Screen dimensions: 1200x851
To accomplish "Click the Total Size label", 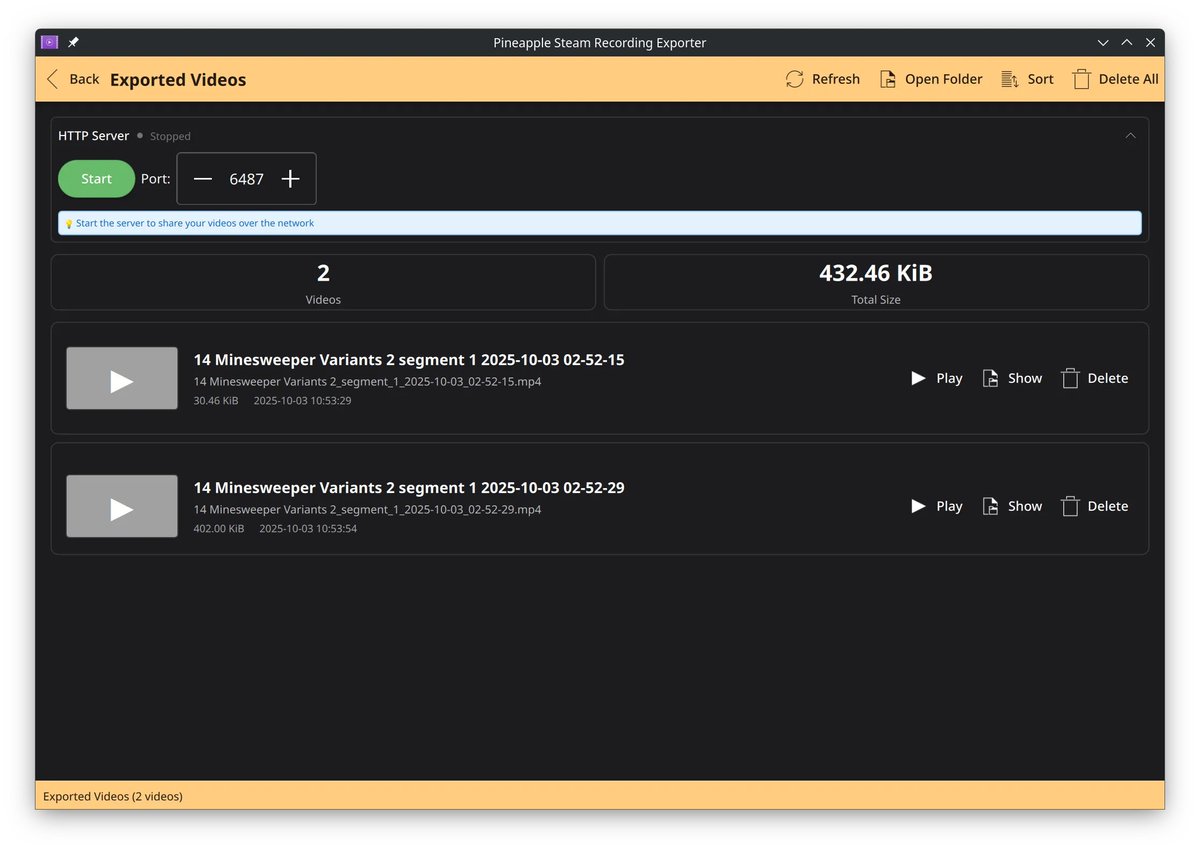I will pos(876,300).
